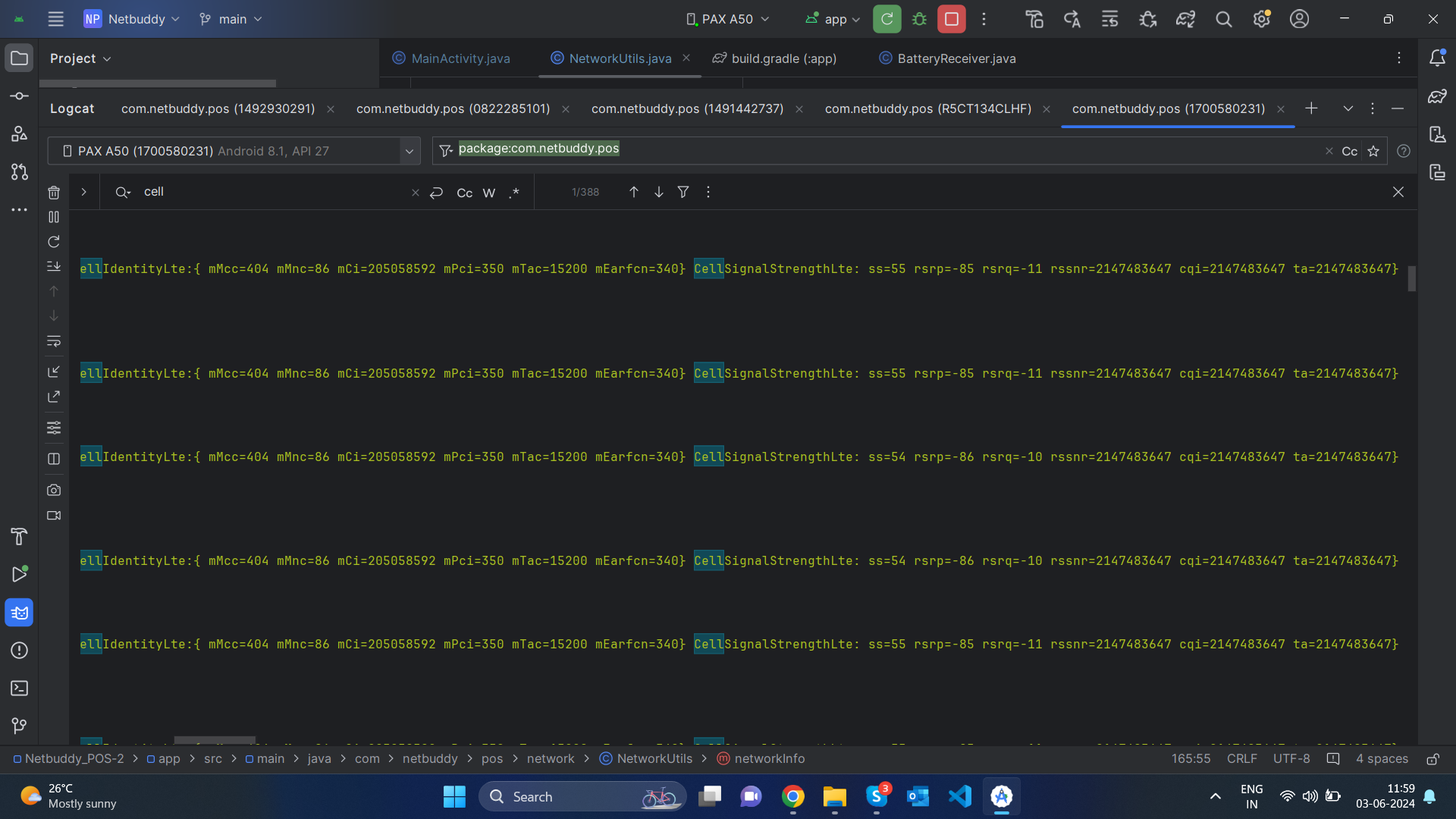Click NetworkUtils in breadcrumb bar
The image size is (1456, 819).
coord(654,758)
